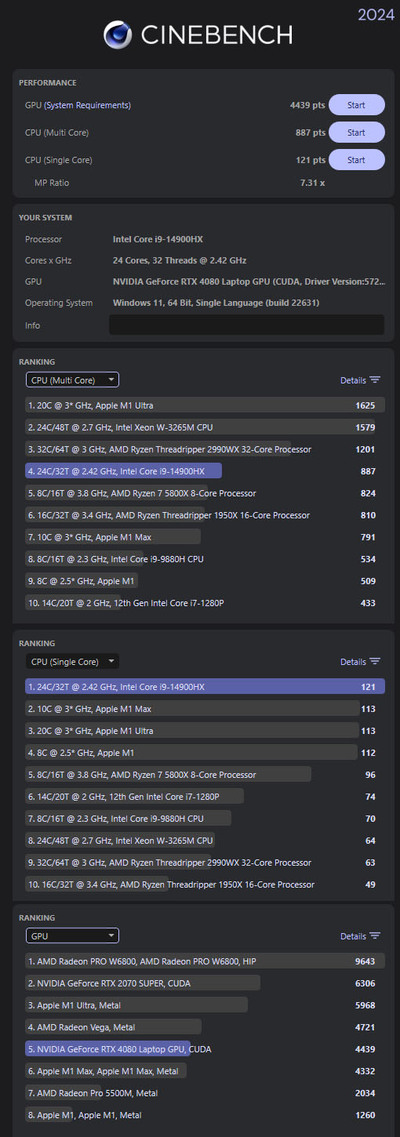
Task: Click the Cinebench logo icon
Action: tap(117, 35)
